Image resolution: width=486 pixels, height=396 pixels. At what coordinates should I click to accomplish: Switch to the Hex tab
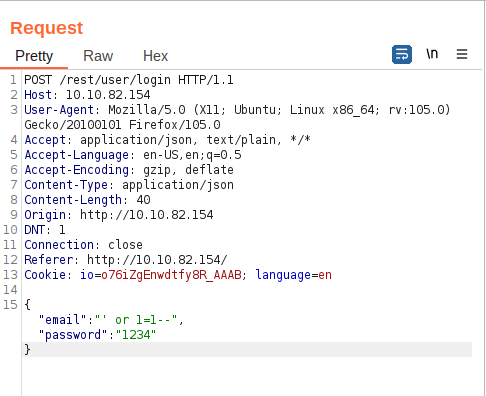[x=155, y=56]
